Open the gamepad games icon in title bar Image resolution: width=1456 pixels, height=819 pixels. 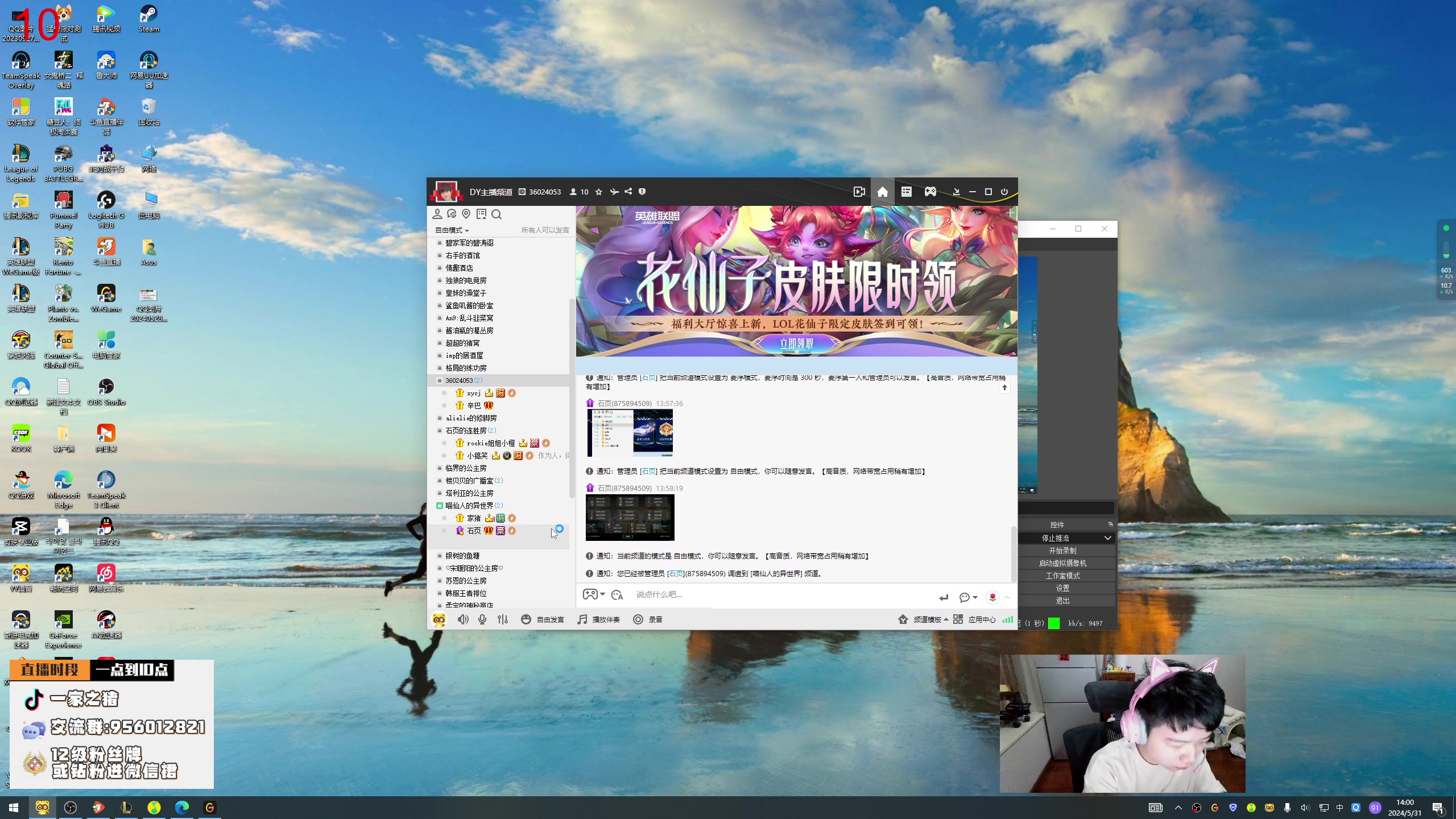[930, 192]
